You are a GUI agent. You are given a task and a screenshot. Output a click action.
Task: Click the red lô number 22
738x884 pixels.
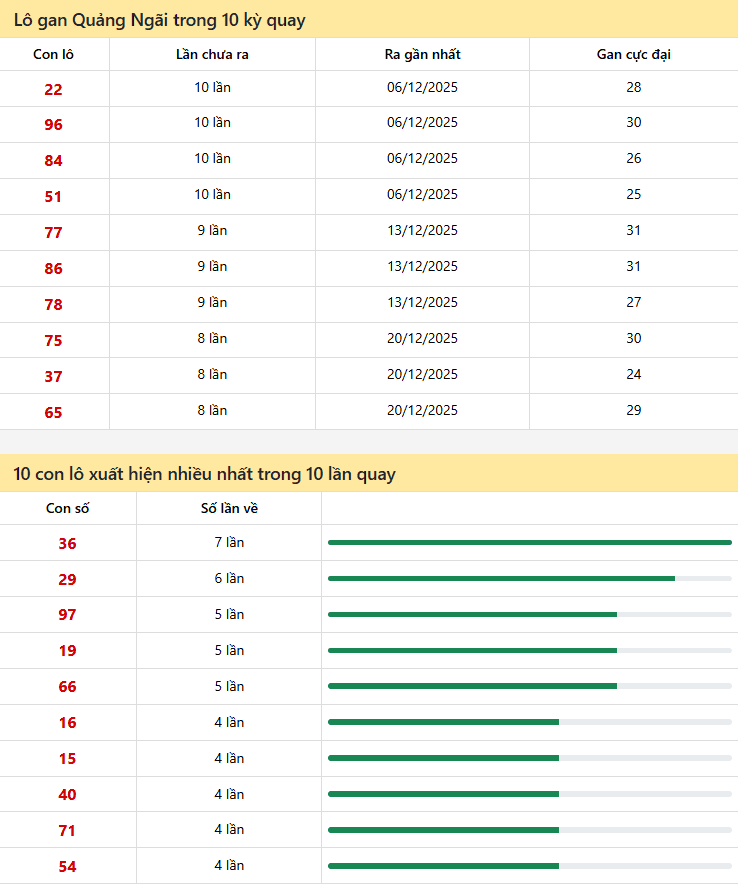(53, 89)
